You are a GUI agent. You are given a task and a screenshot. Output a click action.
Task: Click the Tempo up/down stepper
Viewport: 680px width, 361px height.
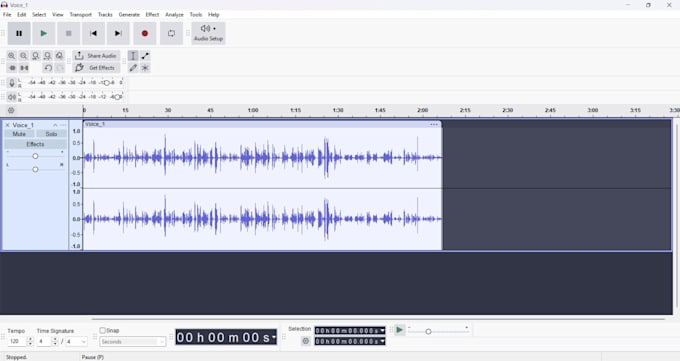[x=30, y=341]
